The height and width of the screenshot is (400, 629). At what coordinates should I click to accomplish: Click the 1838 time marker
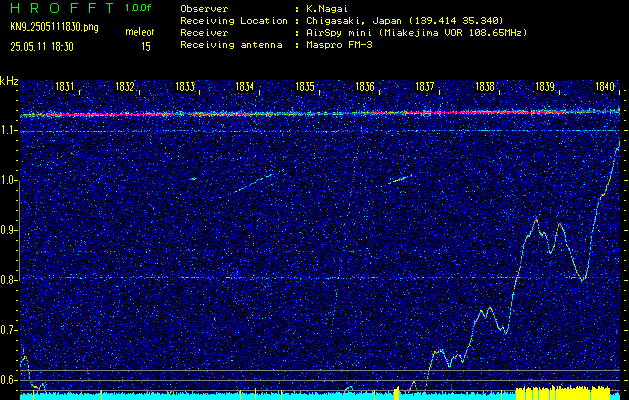tap(485, 87)
